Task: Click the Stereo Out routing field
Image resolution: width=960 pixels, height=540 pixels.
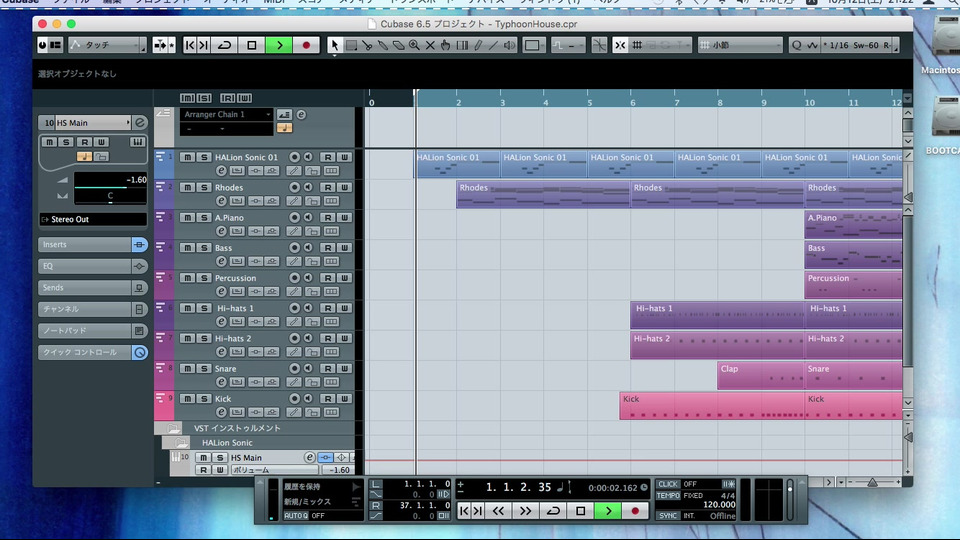Action: [x=93, y=219]
